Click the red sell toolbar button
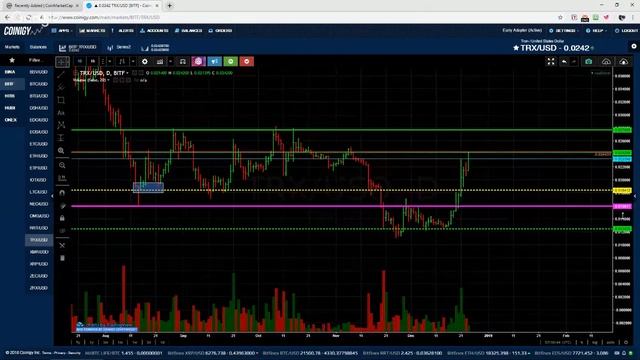The image size is (640, 360). [x=247, y=62]
